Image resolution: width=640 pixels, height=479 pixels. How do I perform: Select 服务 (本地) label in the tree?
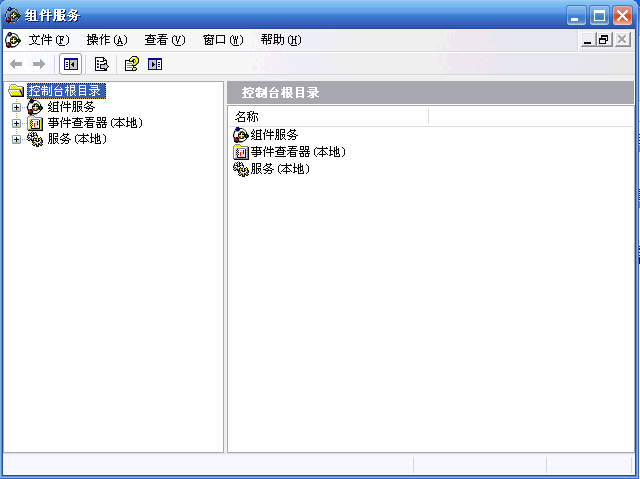tap(77, 139)
